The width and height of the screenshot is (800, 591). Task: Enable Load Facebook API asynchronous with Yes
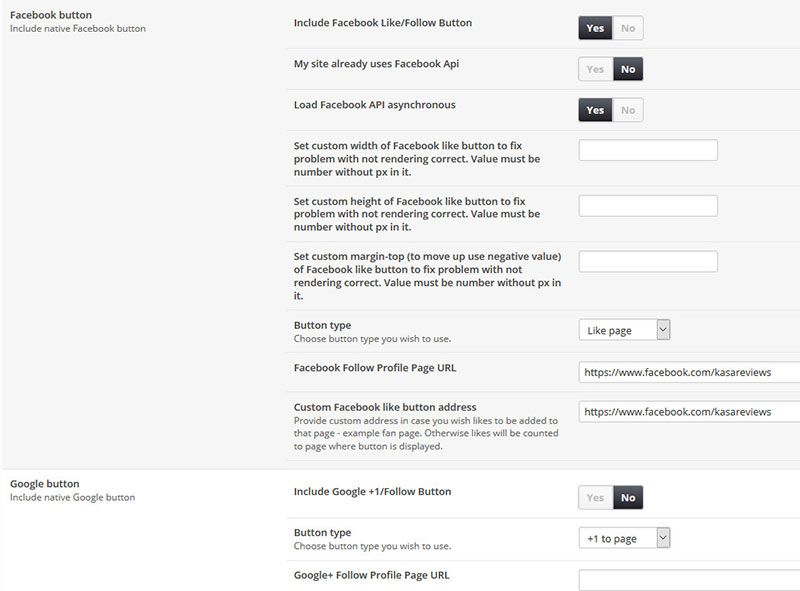click(595, 110)
